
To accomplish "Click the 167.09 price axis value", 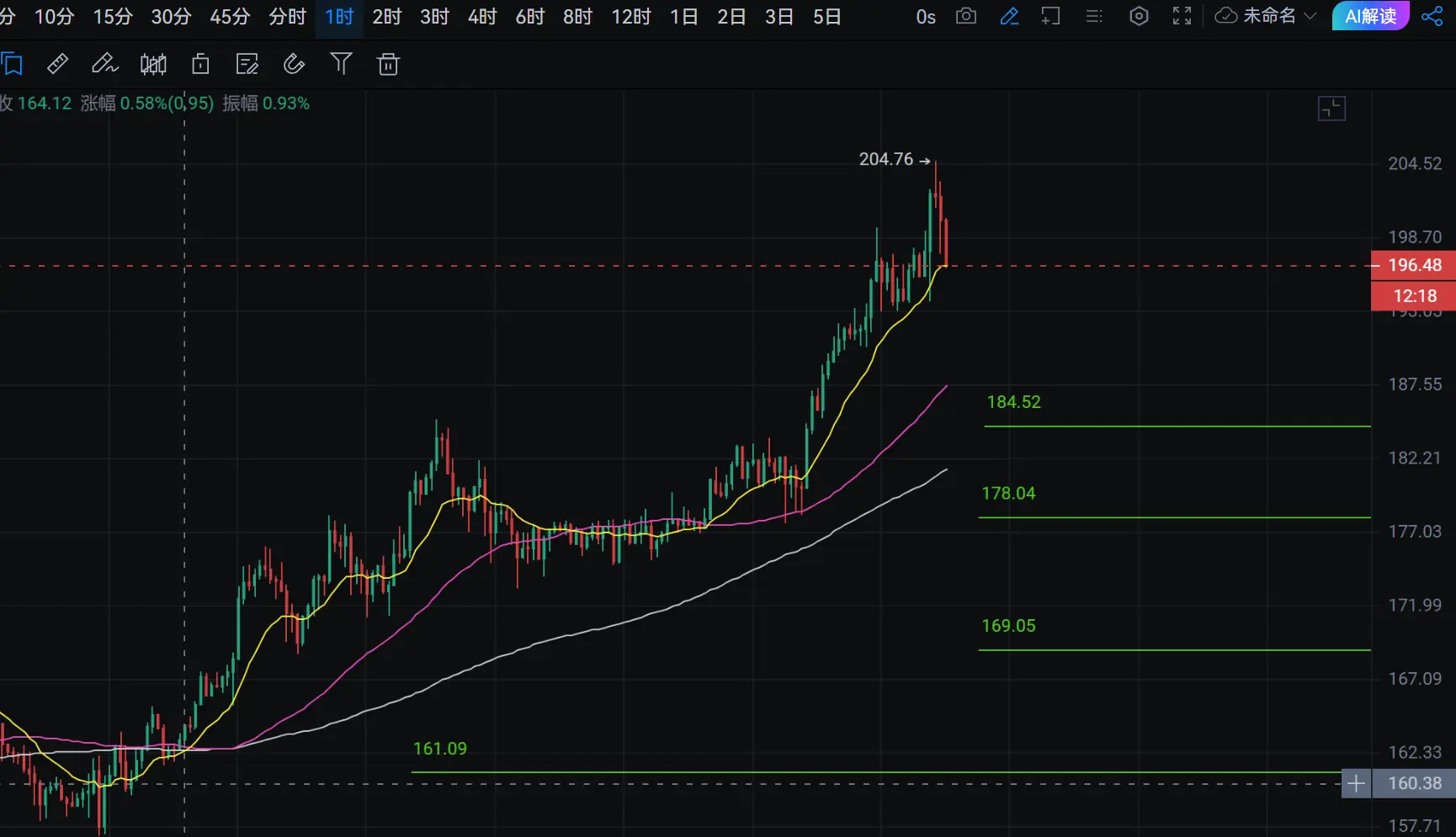I will (x=1415, y=679).
